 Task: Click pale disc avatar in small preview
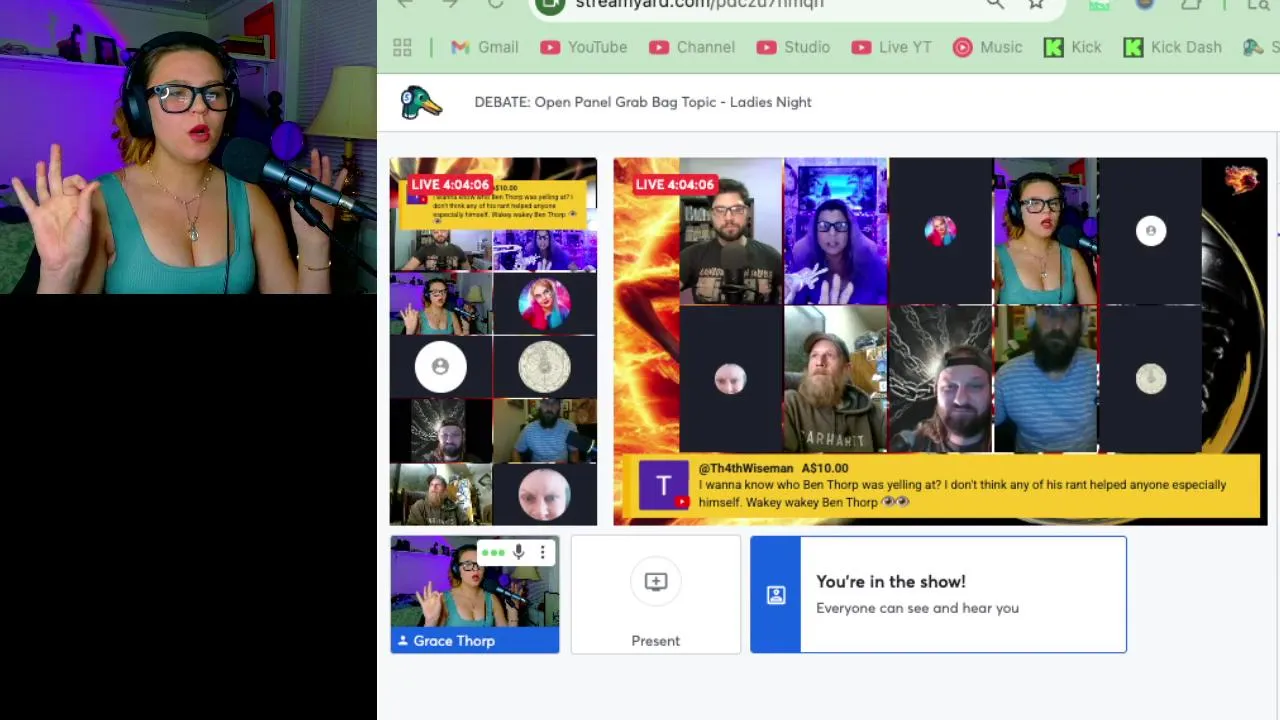point(545,366)
